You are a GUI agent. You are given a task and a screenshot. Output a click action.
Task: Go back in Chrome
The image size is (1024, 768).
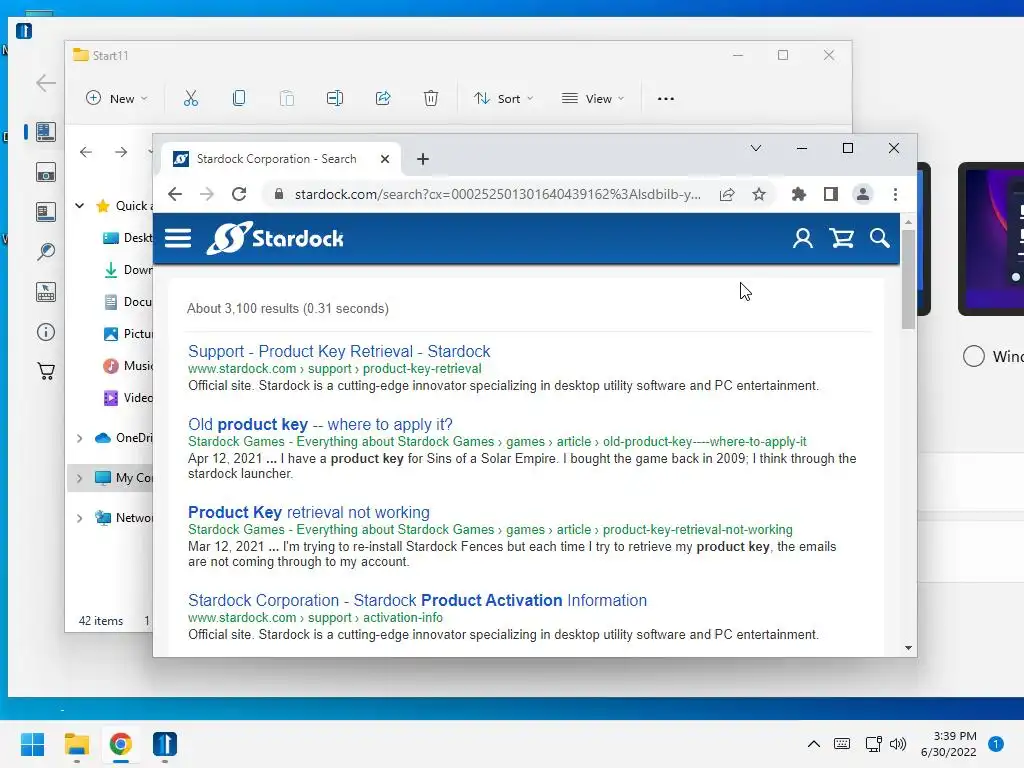pos(174,194)
